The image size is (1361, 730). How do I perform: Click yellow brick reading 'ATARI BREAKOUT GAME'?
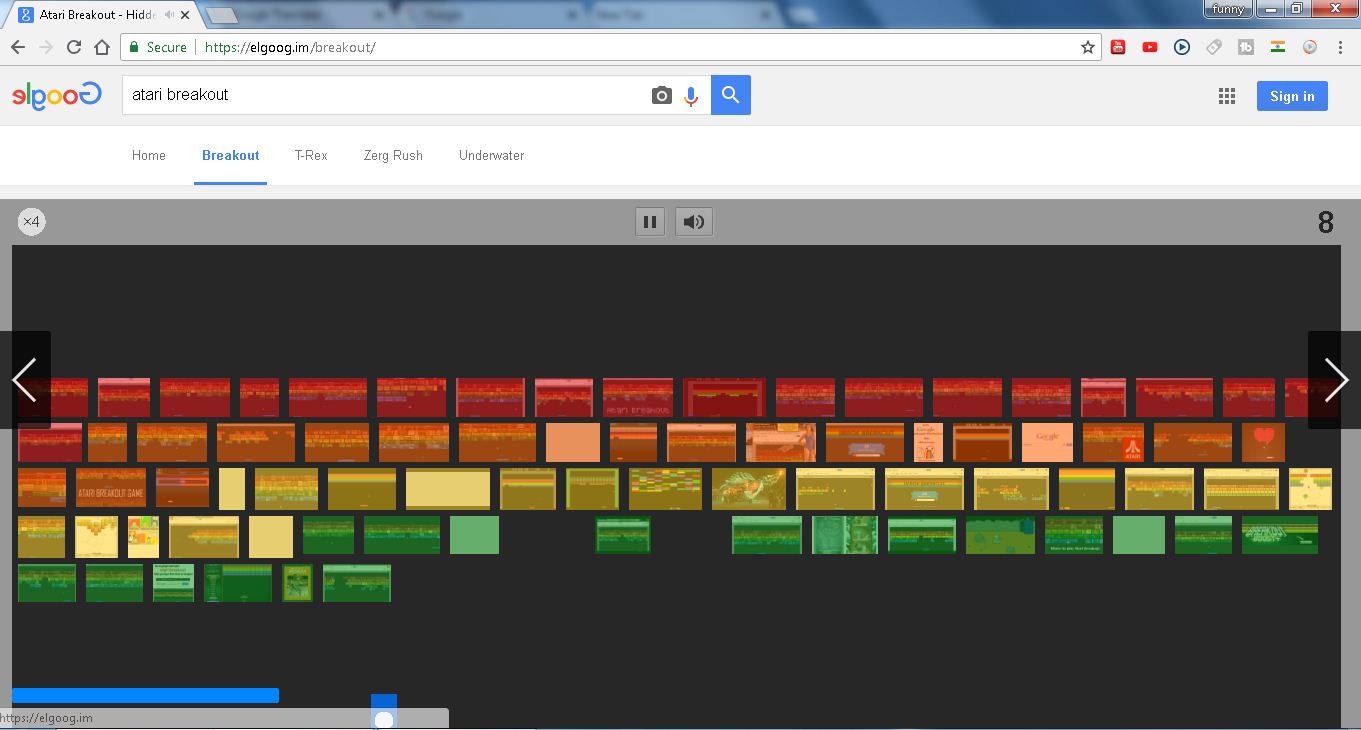[x=111, y=488]
